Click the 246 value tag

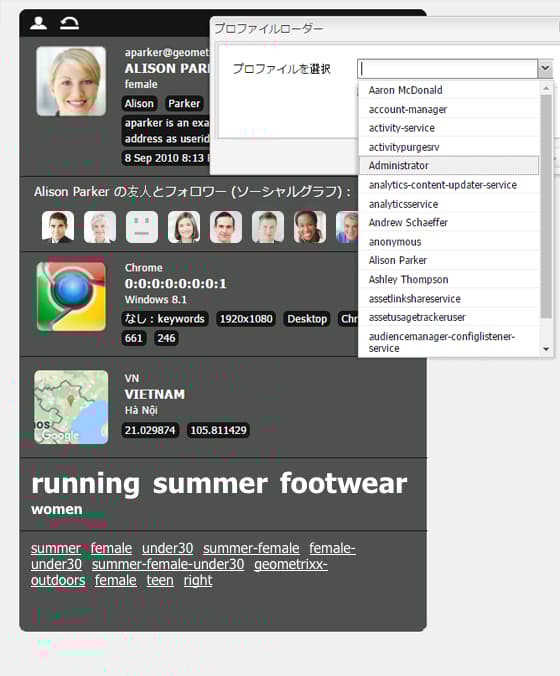click(166, 338)
